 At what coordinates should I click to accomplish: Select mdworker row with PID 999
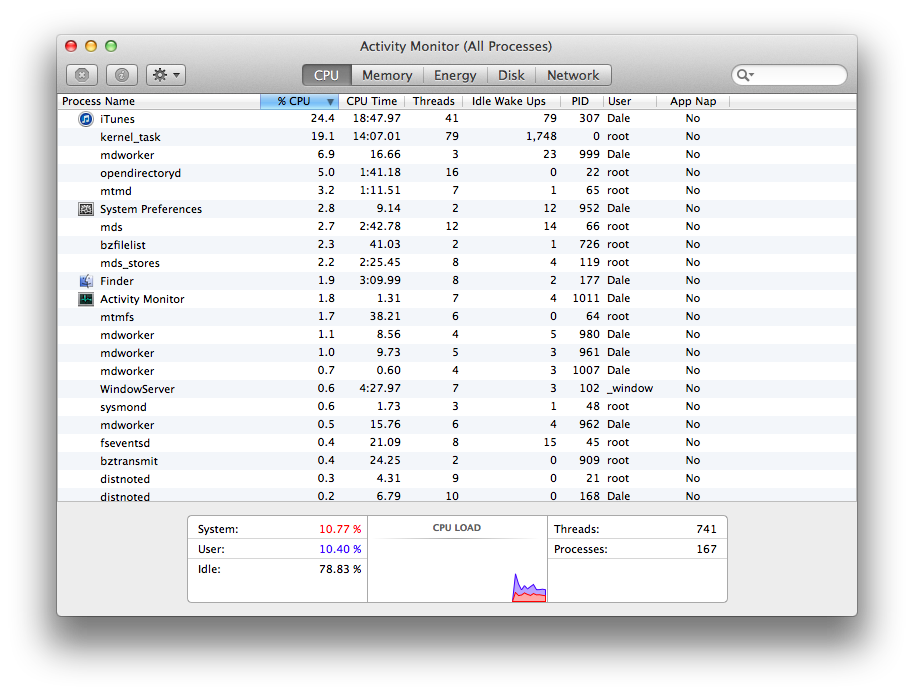pos(457,155)
